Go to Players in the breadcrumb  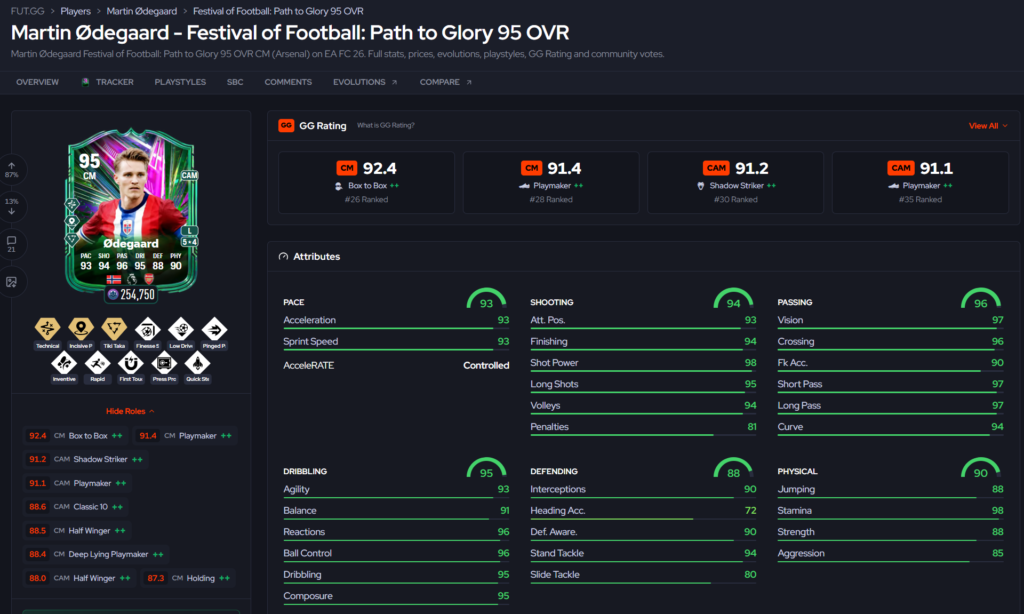pos(76,11)
